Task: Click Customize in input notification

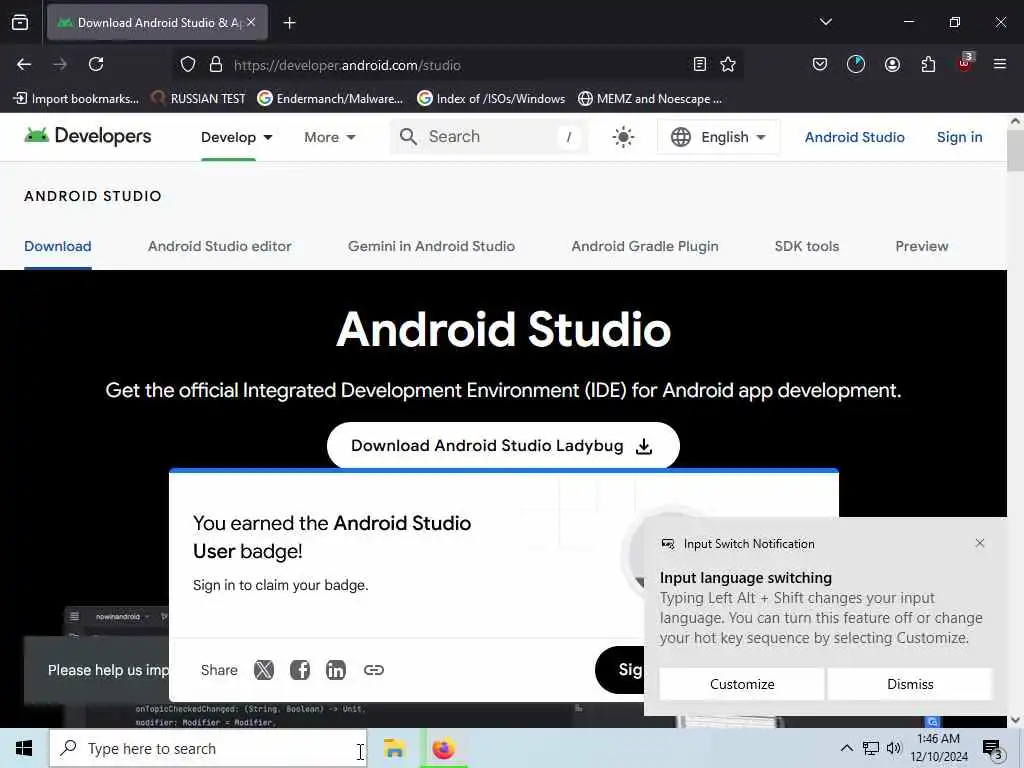Action: 742,684
